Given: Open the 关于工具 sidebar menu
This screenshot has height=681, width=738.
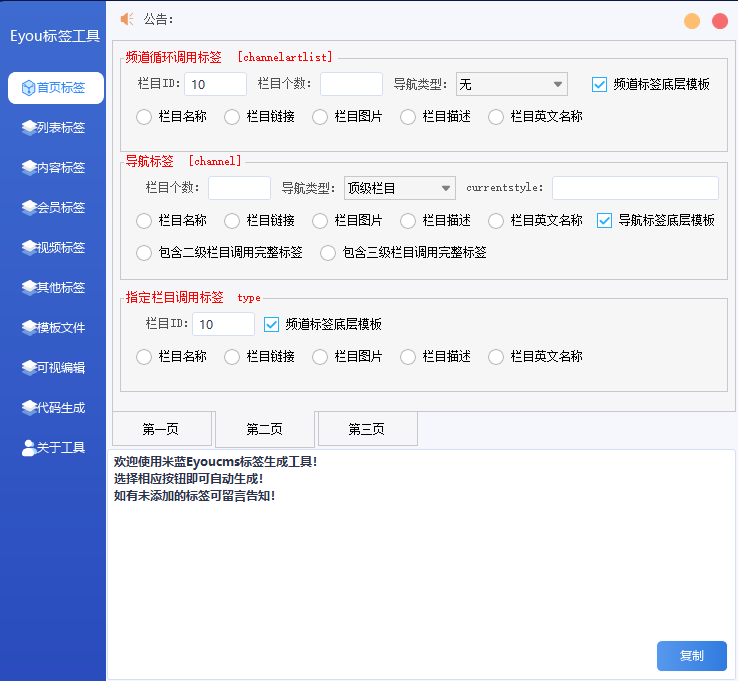Looking at the screenshot, I should click(56, 448).
